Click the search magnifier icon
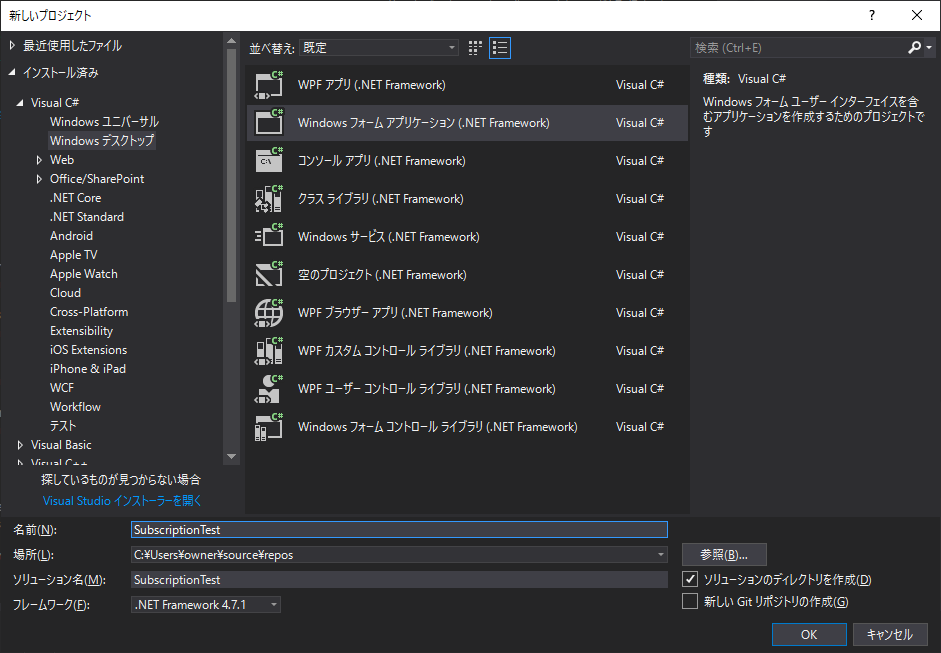 pyautogui.click(x=914, y=47)
